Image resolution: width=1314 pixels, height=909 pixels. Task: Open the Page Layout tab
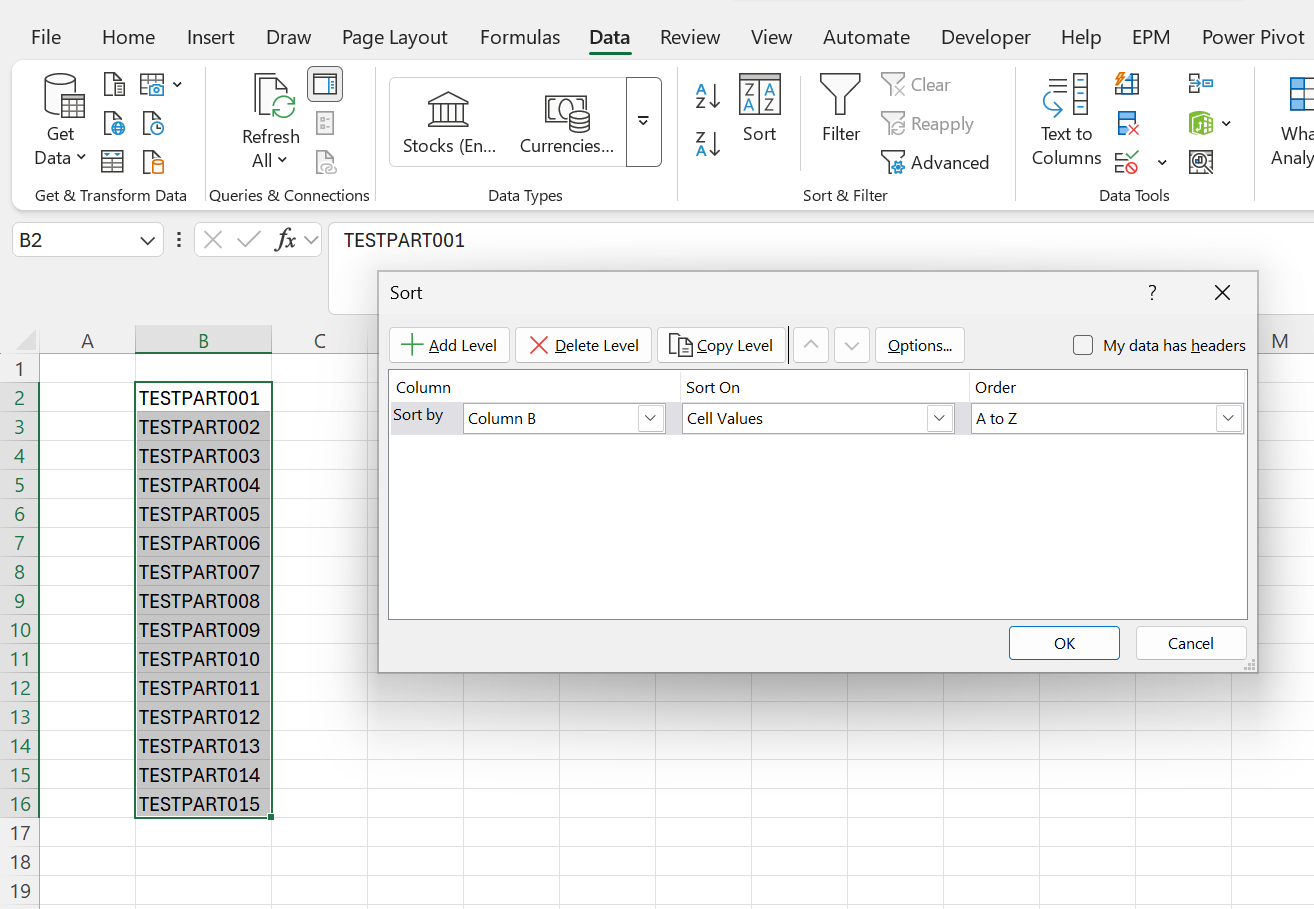pos(394,37)
